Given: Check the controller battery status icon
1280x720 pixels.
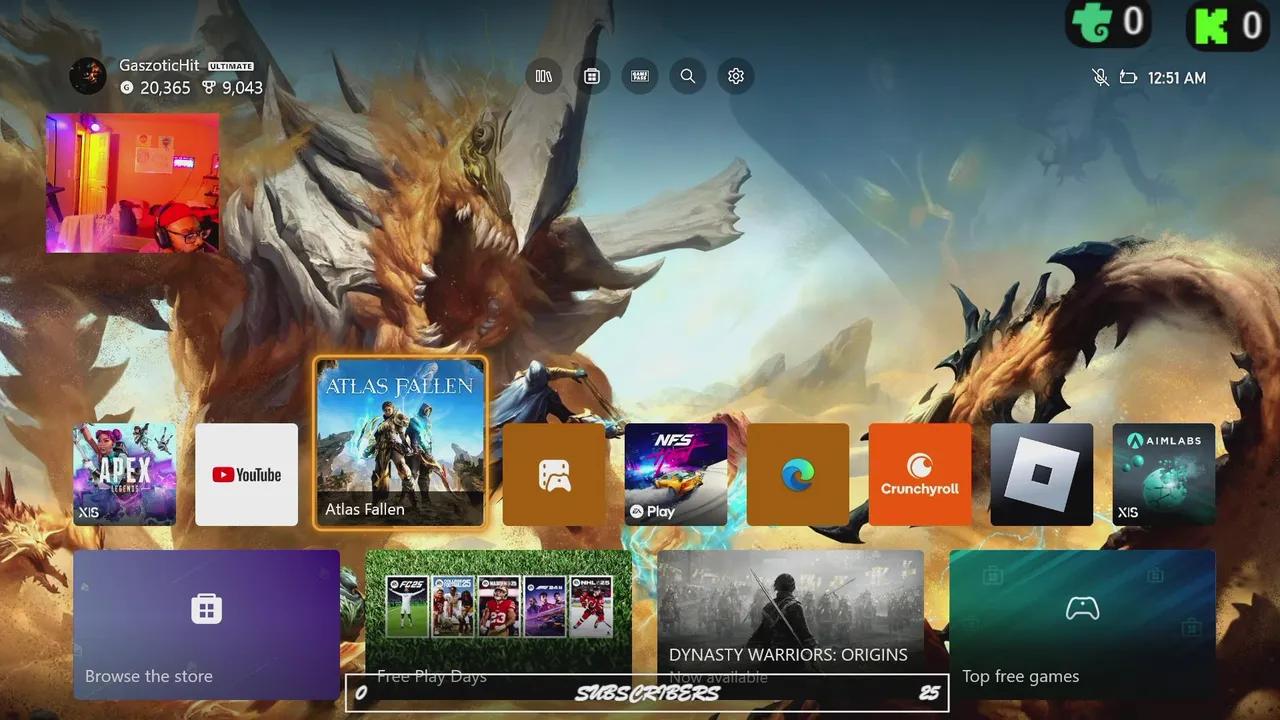Looking at the screenshot, I should (1129, 78).
